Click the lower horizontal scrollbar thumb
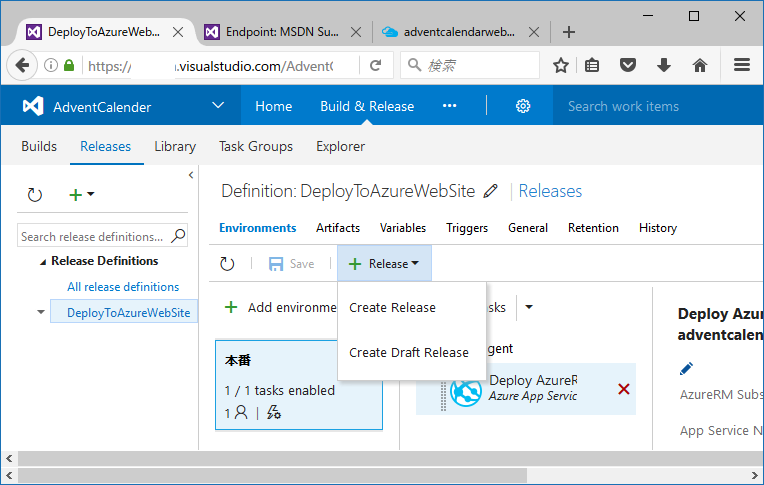This screenshot has height=485, width=764. (x=272, y=475)
